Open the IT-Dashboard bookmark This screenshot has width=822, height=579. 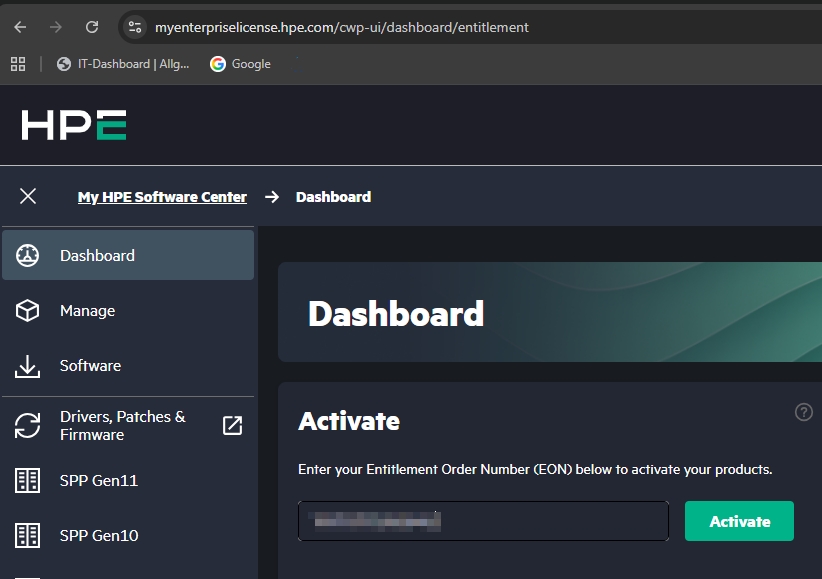[x=123, y=64]
